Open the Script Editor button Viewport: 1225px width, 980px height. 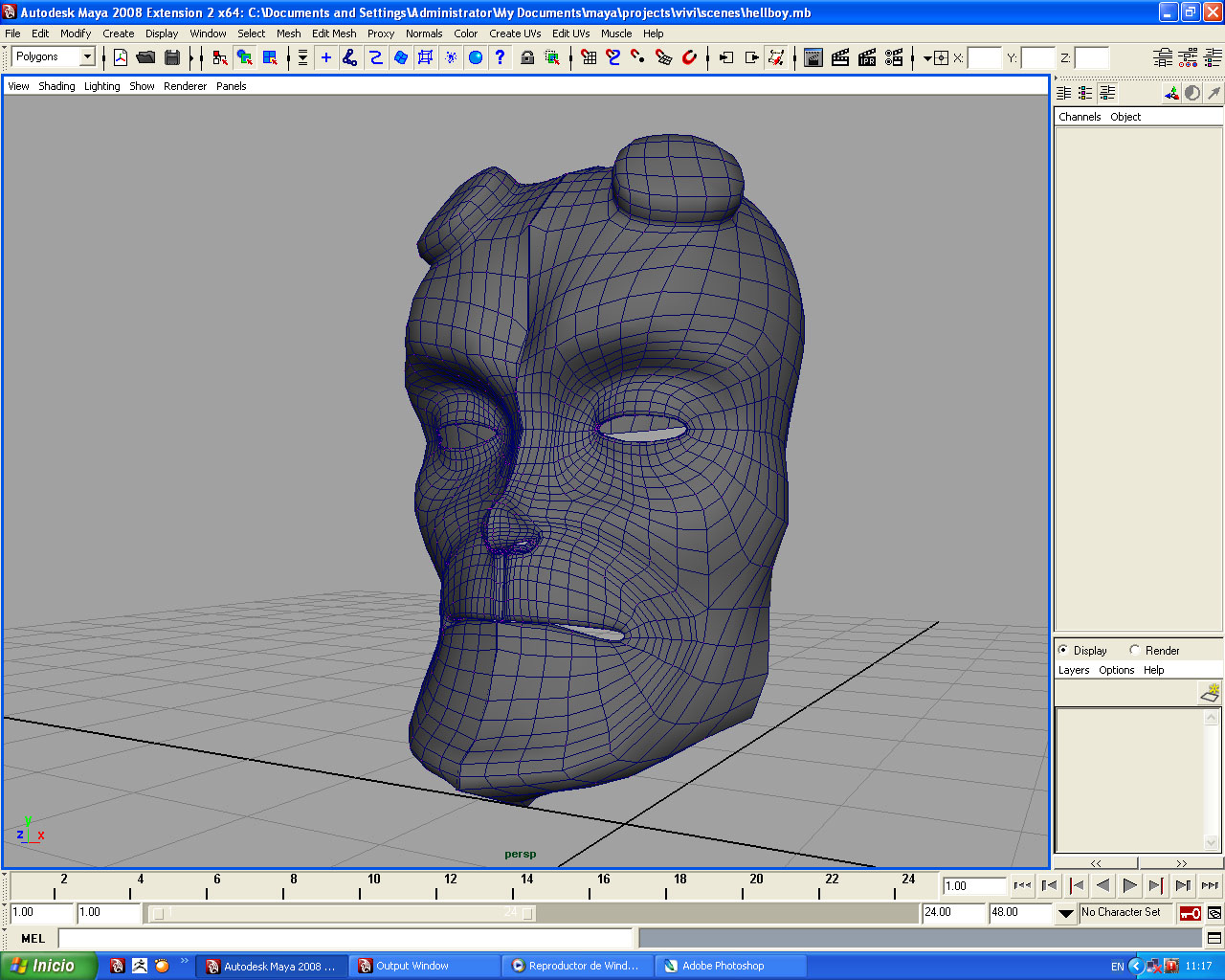coord(1214,939)
